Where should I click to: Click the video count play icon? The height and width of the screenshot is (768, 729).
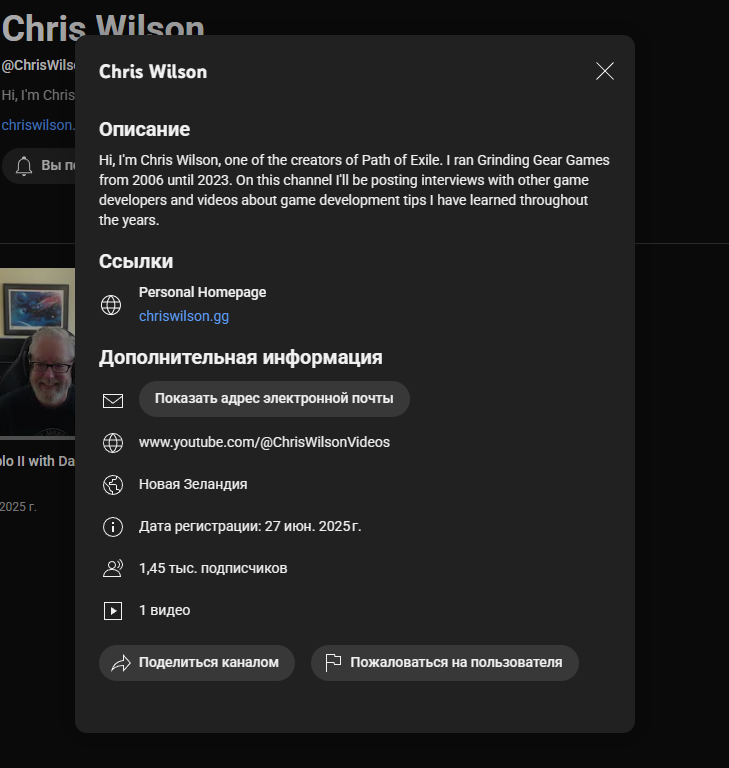click(113, 611)
